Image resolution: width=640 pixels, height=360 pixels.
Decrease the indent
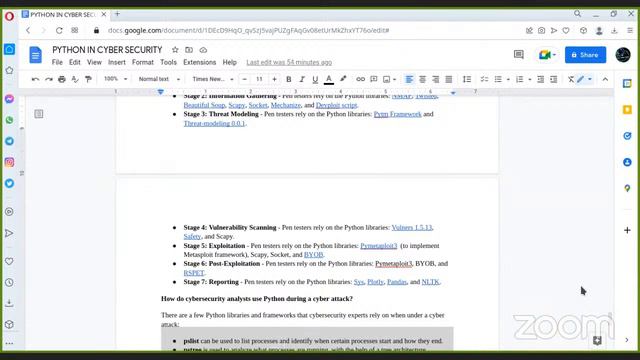click(540, 79)
